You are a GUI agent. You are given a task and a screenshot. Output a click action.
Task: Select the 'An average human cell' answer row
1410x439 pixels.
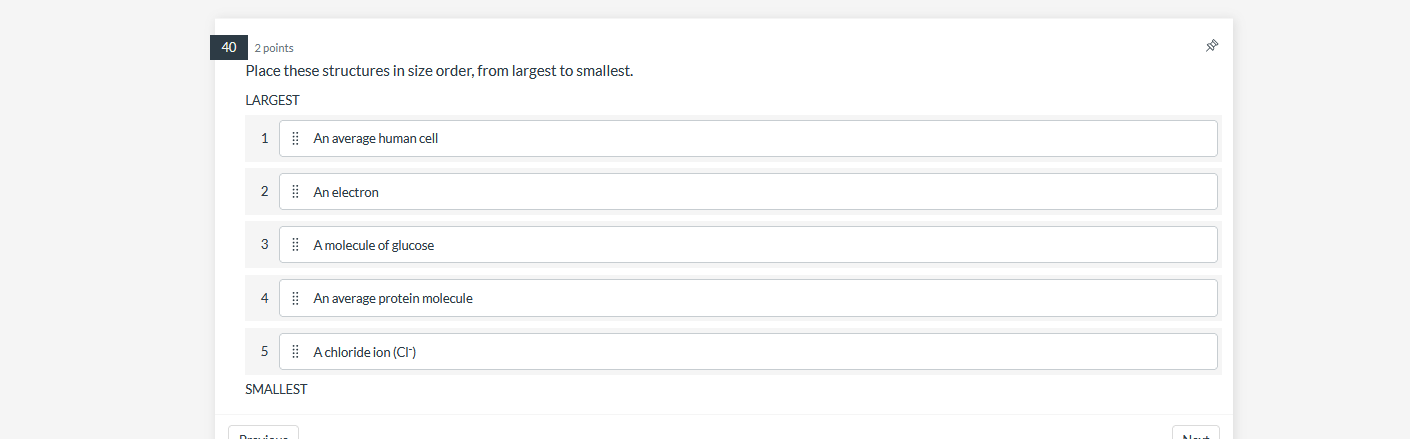(x=748, y=139)
